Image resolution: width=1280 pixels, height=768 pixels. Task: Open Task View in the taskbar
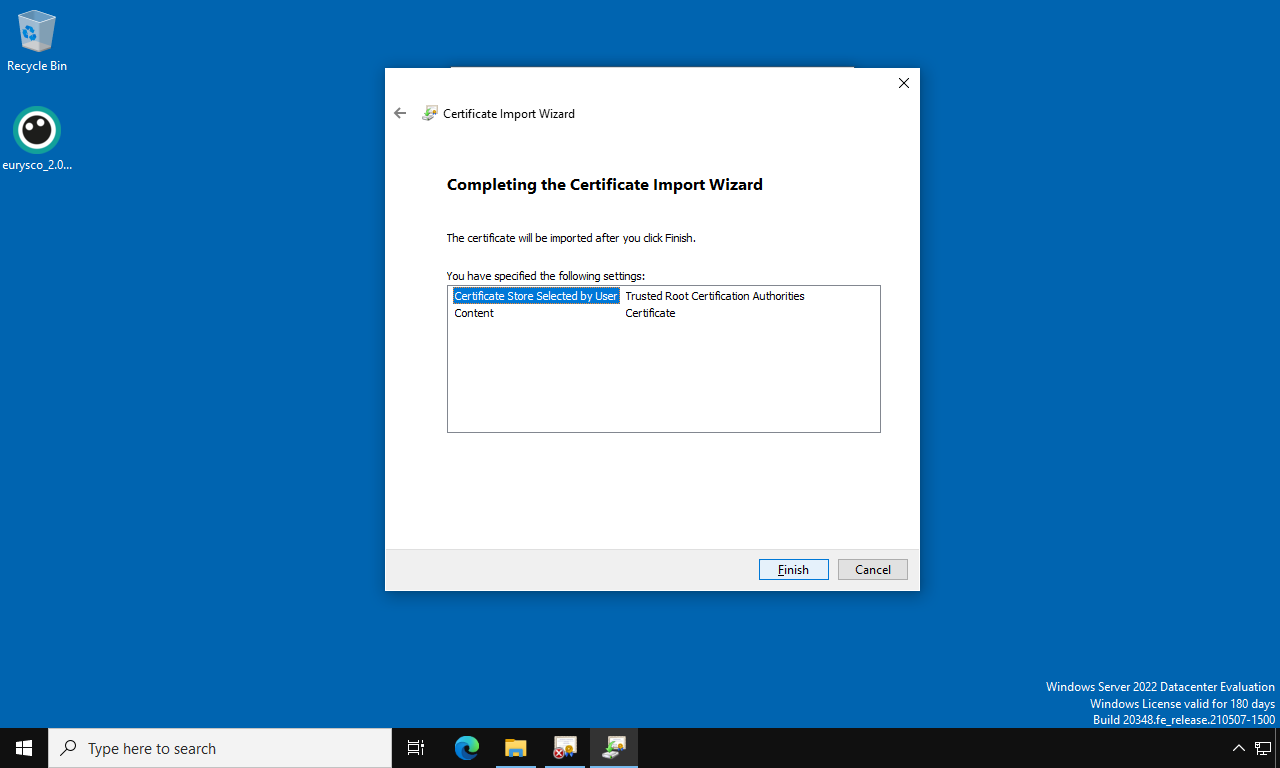(416, 748)
